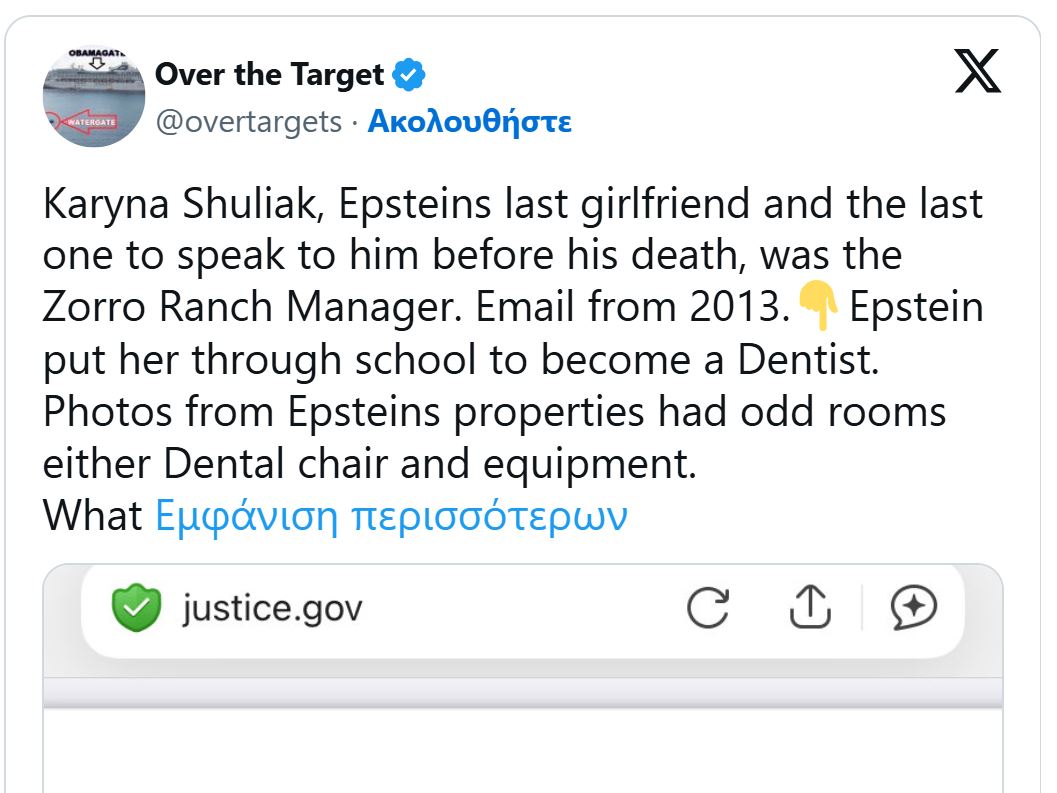Open the Over the Target profile avatar

[94, 96]
